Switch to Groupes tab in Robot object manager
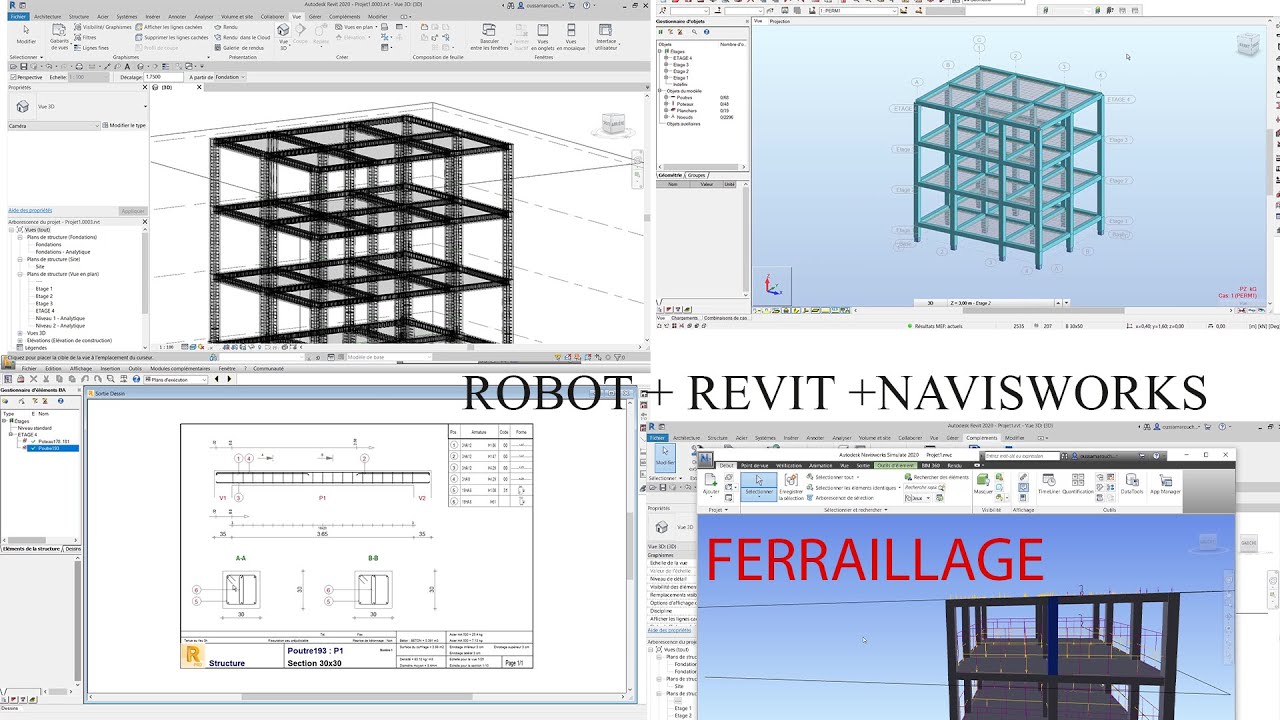 click(x=696, y=175)
